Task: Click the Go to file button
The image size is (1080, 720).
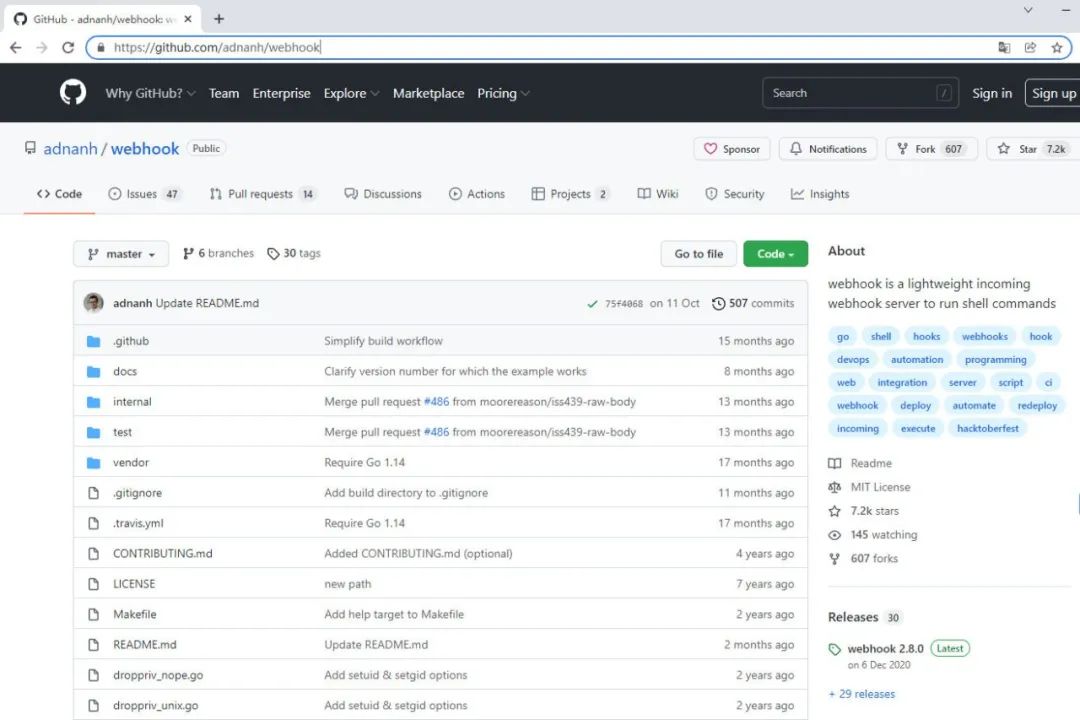Action: [698, 254]
